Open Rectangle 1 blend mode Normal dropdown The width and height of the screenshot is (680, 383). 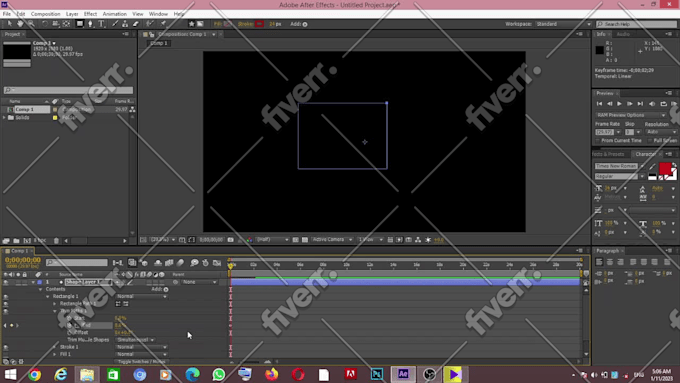[x=141, y=296]
